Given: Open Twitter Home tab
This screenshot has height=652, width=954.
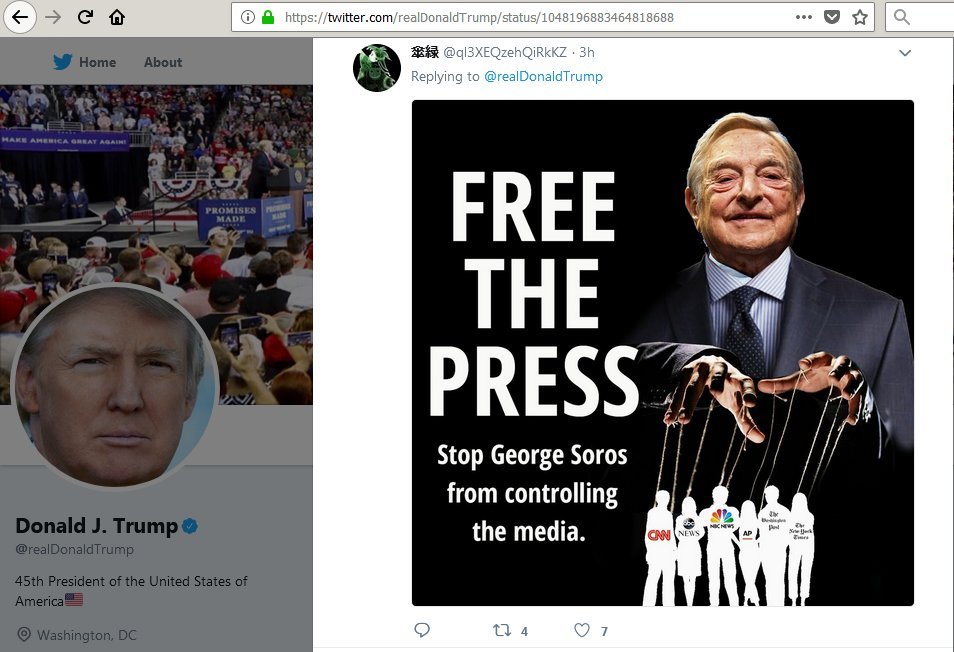Looking at the screenshot, I should (x=85, y=62).
